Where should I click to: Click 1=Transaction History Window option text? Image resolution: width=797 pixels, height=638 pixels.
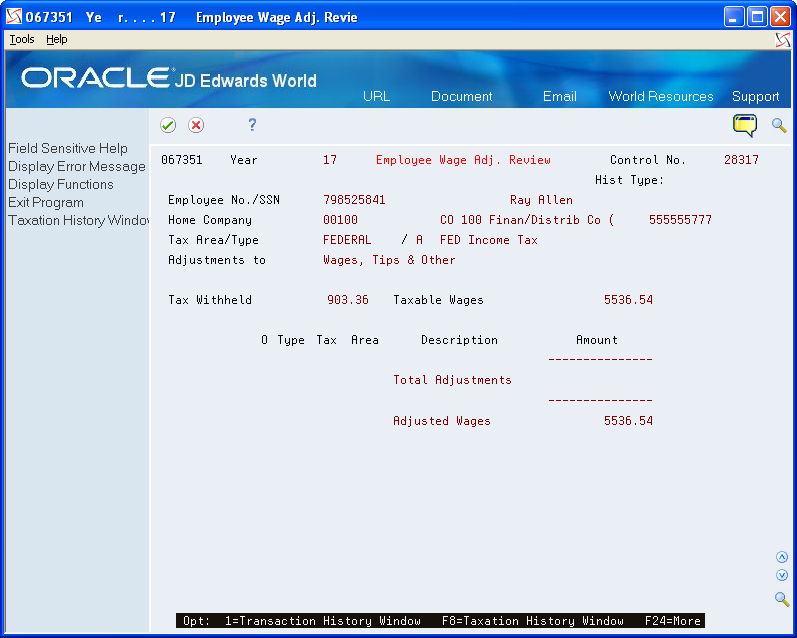point(323,621)
